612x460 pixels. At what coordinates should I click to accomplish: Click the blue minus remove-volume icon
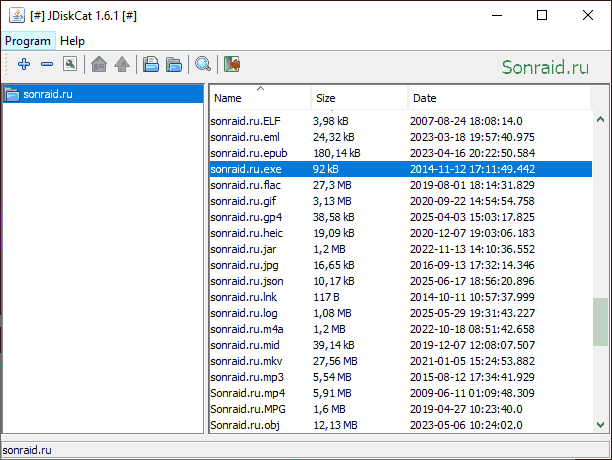coord(47,64)
